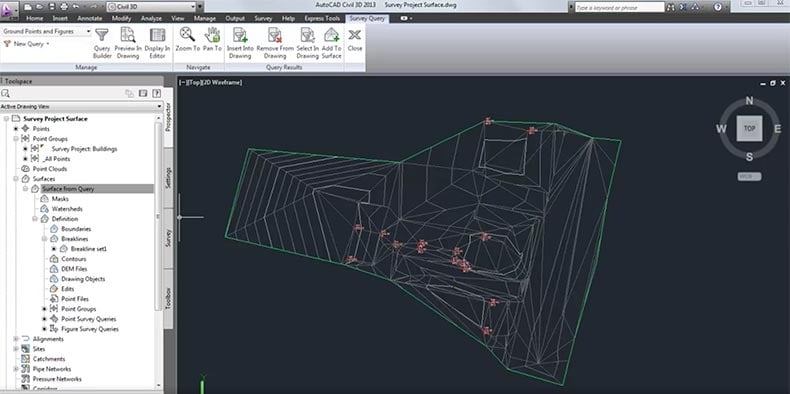This screenshot has width=790, height=394.
Task: Collapse the Surfaces tree node
Action: coord(16,179)
